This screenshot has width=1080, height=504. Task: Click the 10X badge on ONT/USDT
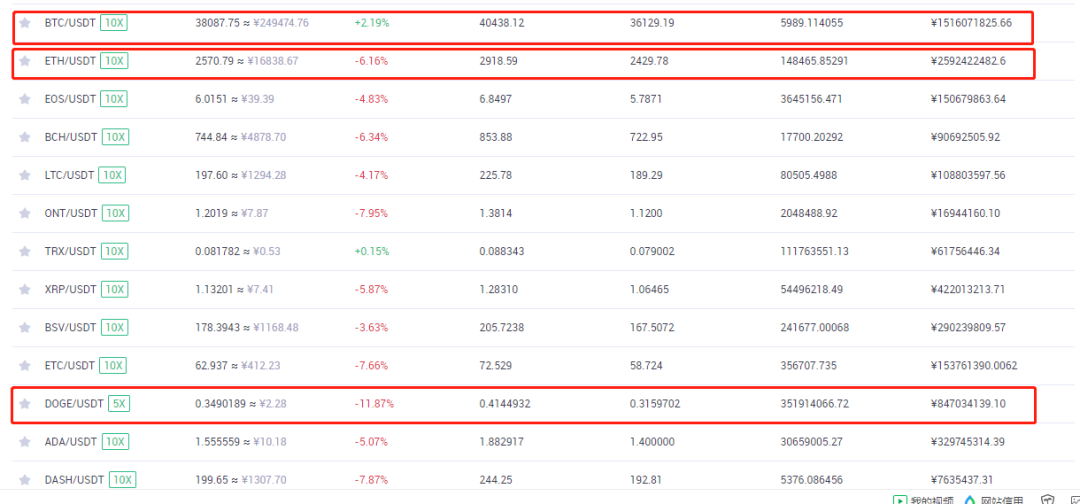pos(115,213)
